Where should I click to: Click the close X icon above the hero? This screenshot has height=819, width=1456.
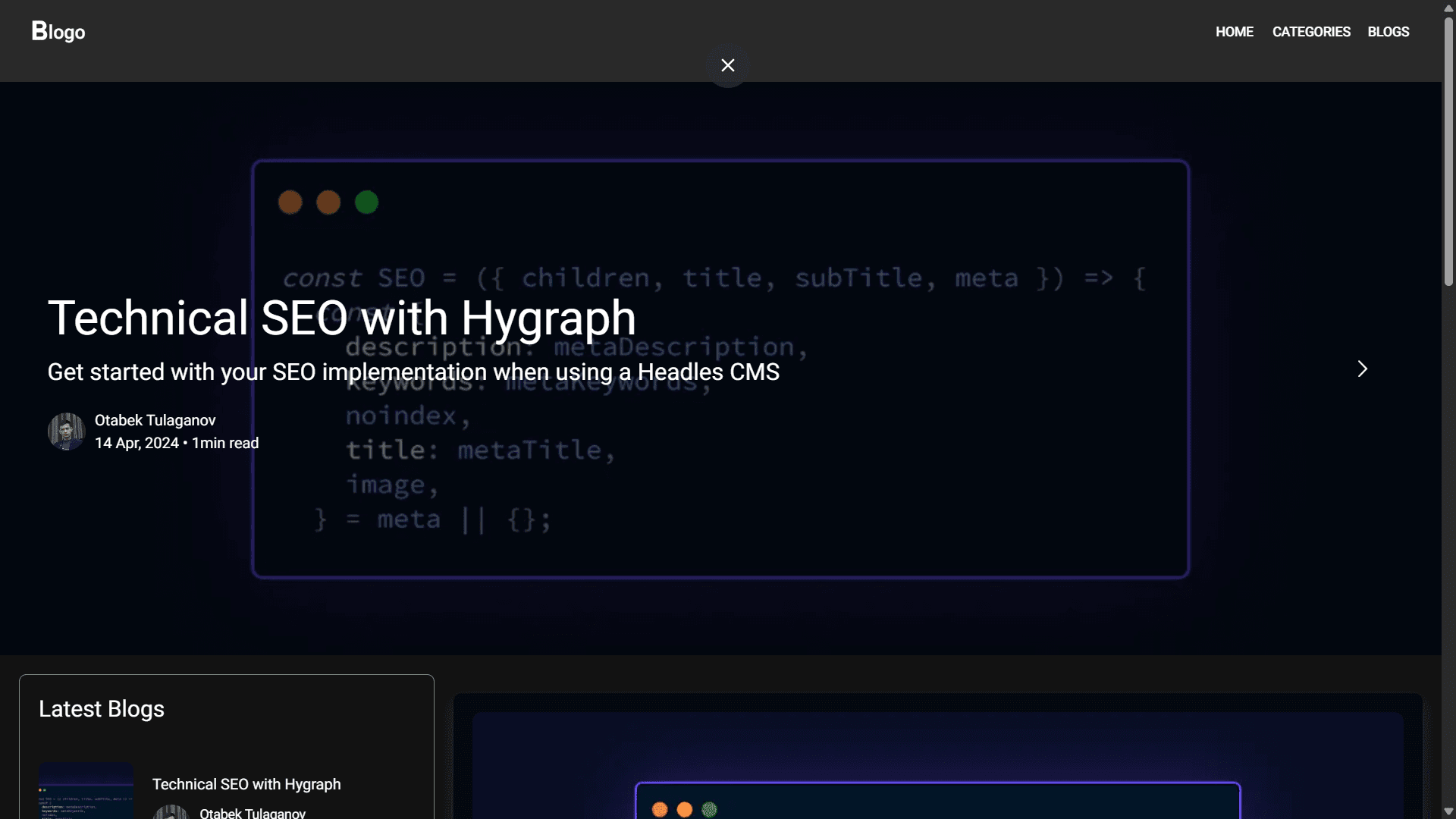[x=727, y=65]
